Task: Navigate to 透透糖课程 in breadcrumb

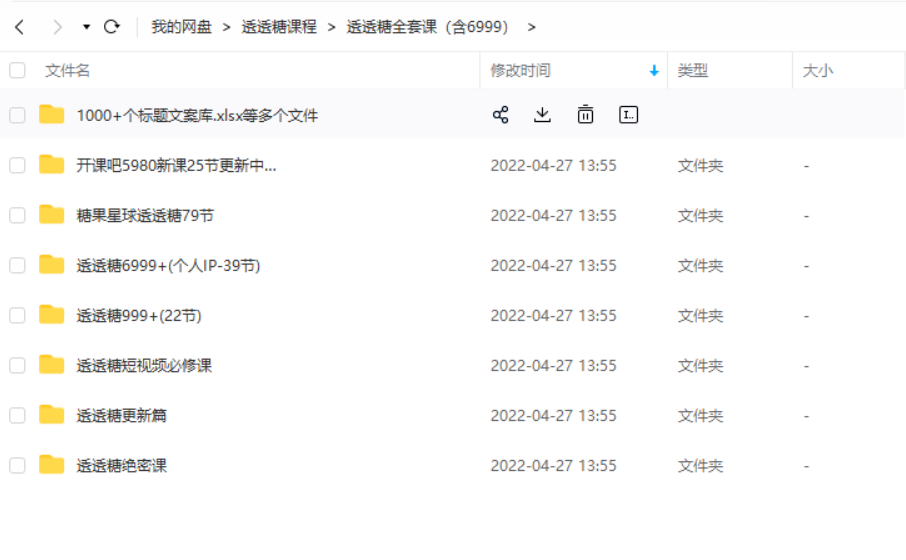Action: [x=279, y=27]
